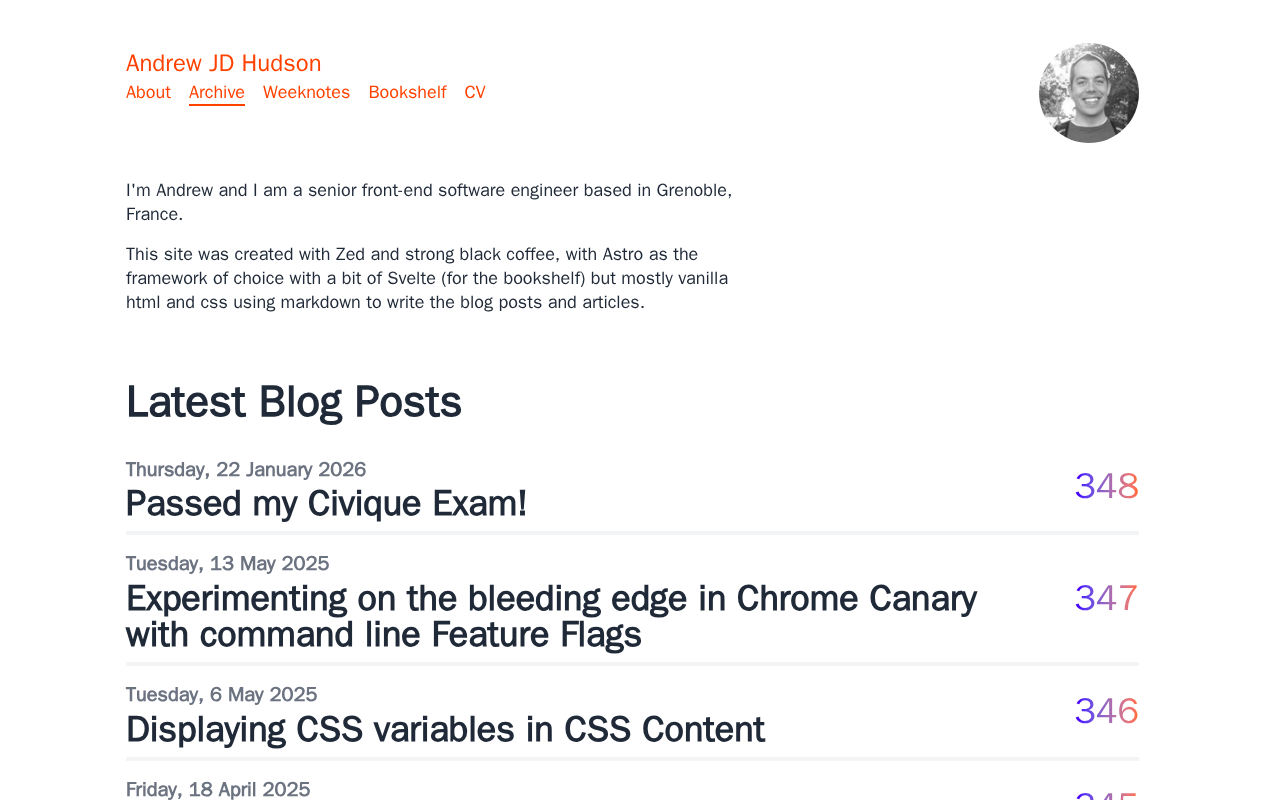Go to the Archive navigation link
The image size is (1280, 800).
pos(217,93)
